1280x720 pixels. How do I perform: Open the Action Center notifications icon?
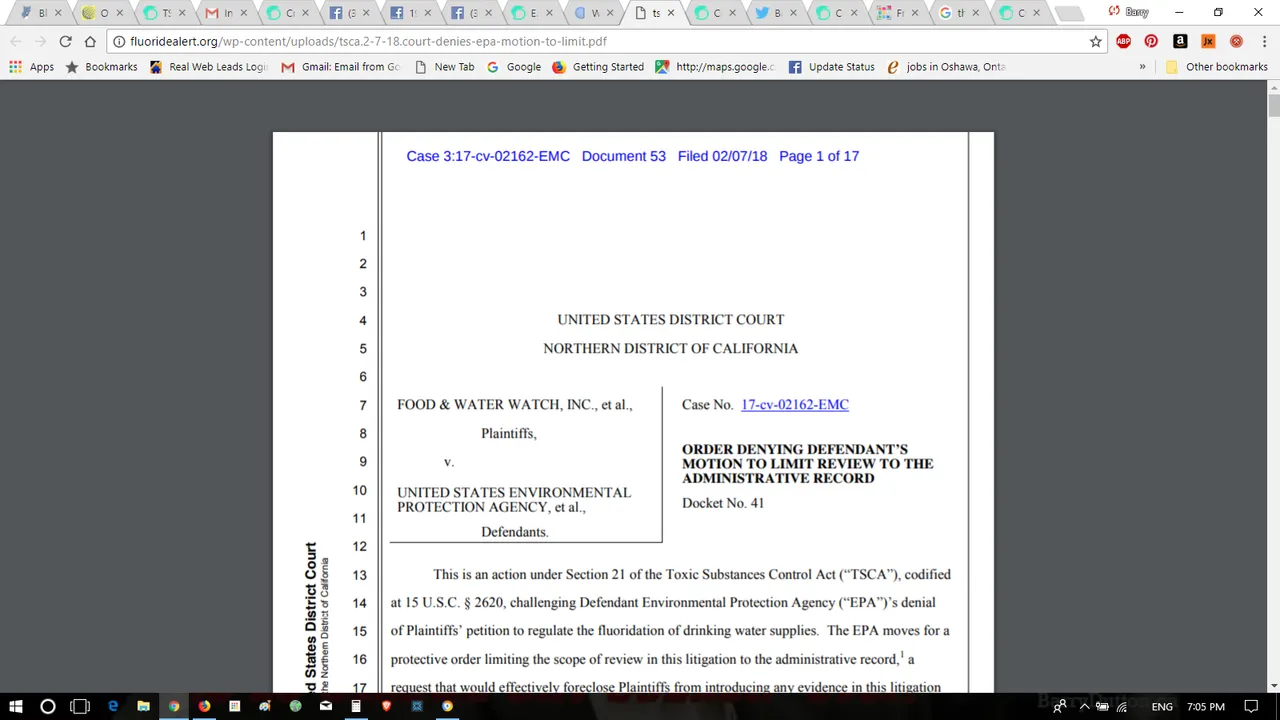pyautogui.click(x=1251, y=706)
